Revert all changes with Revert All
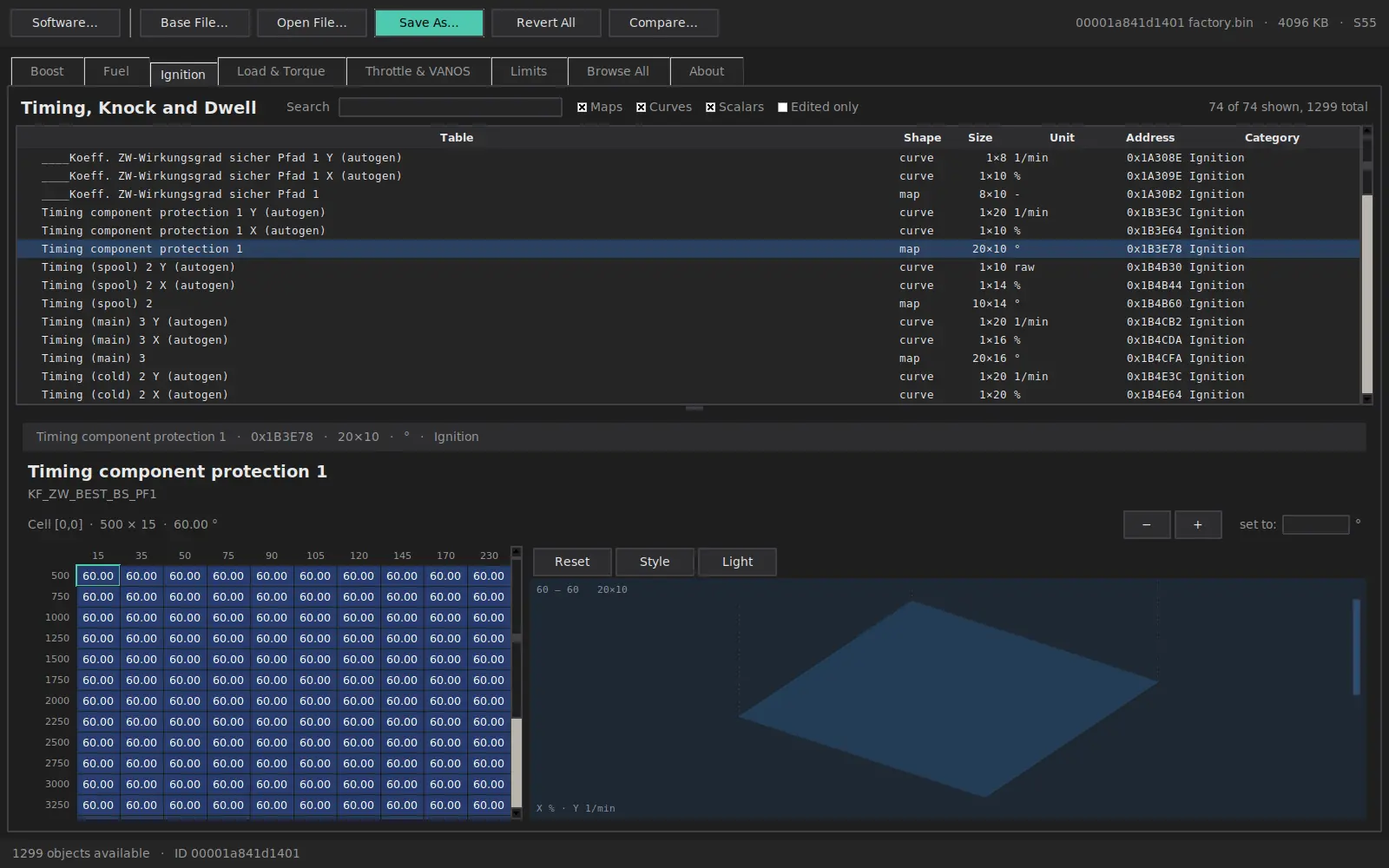The height and width of the screenshot is (868, 1389). (546, 23)
